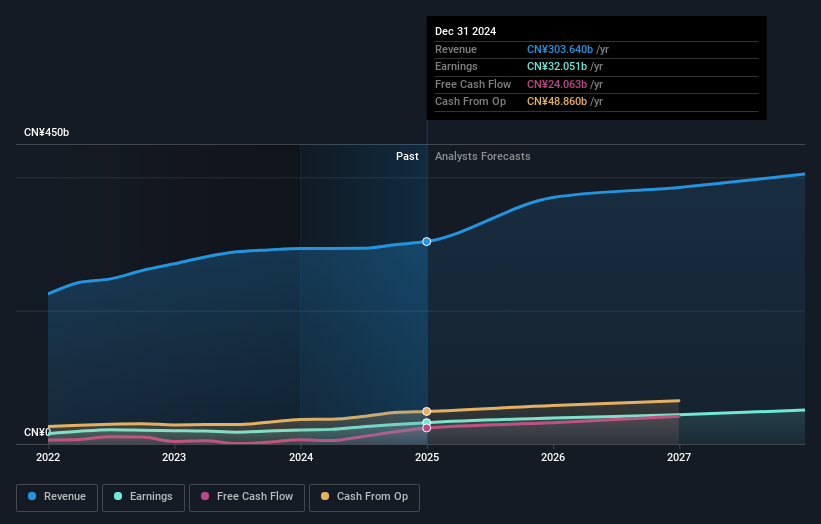This screenshot has height=524, width=821.
Task: Click the 2024 x-axis label
Action: tap(301, 457)
